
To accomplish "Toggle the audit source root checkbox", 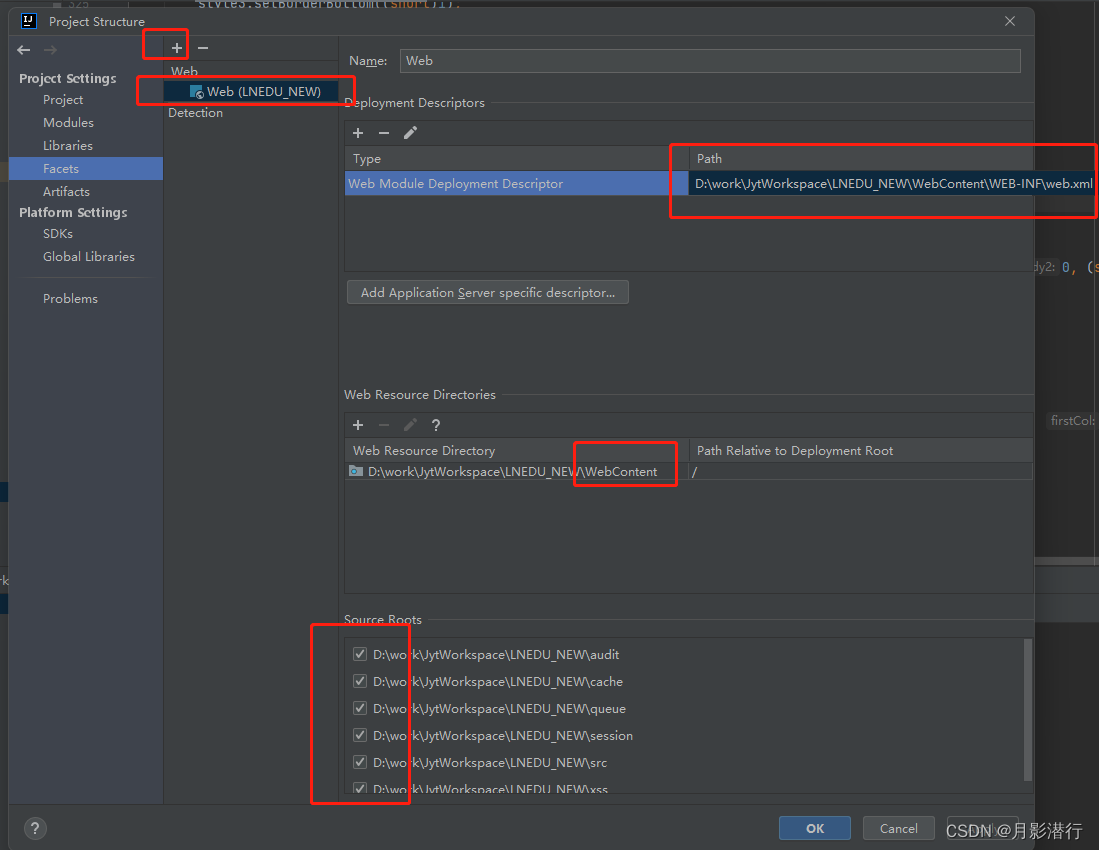I will 360,654.
